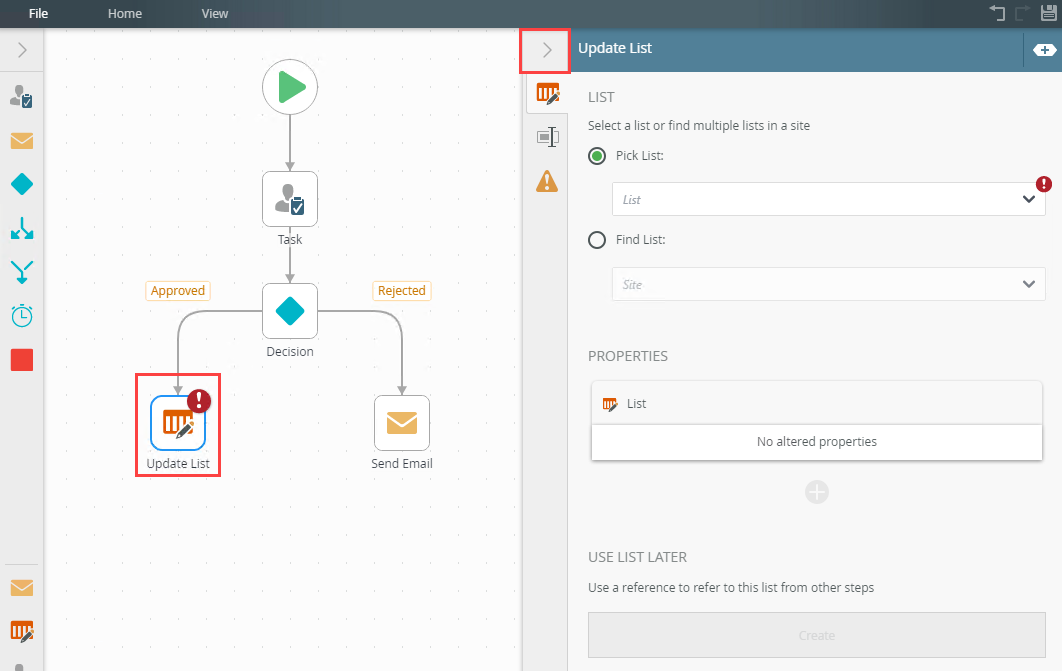Select the Pick List radio button
This screenshot has width=1062, height=671.
click(x=597, y=156)
